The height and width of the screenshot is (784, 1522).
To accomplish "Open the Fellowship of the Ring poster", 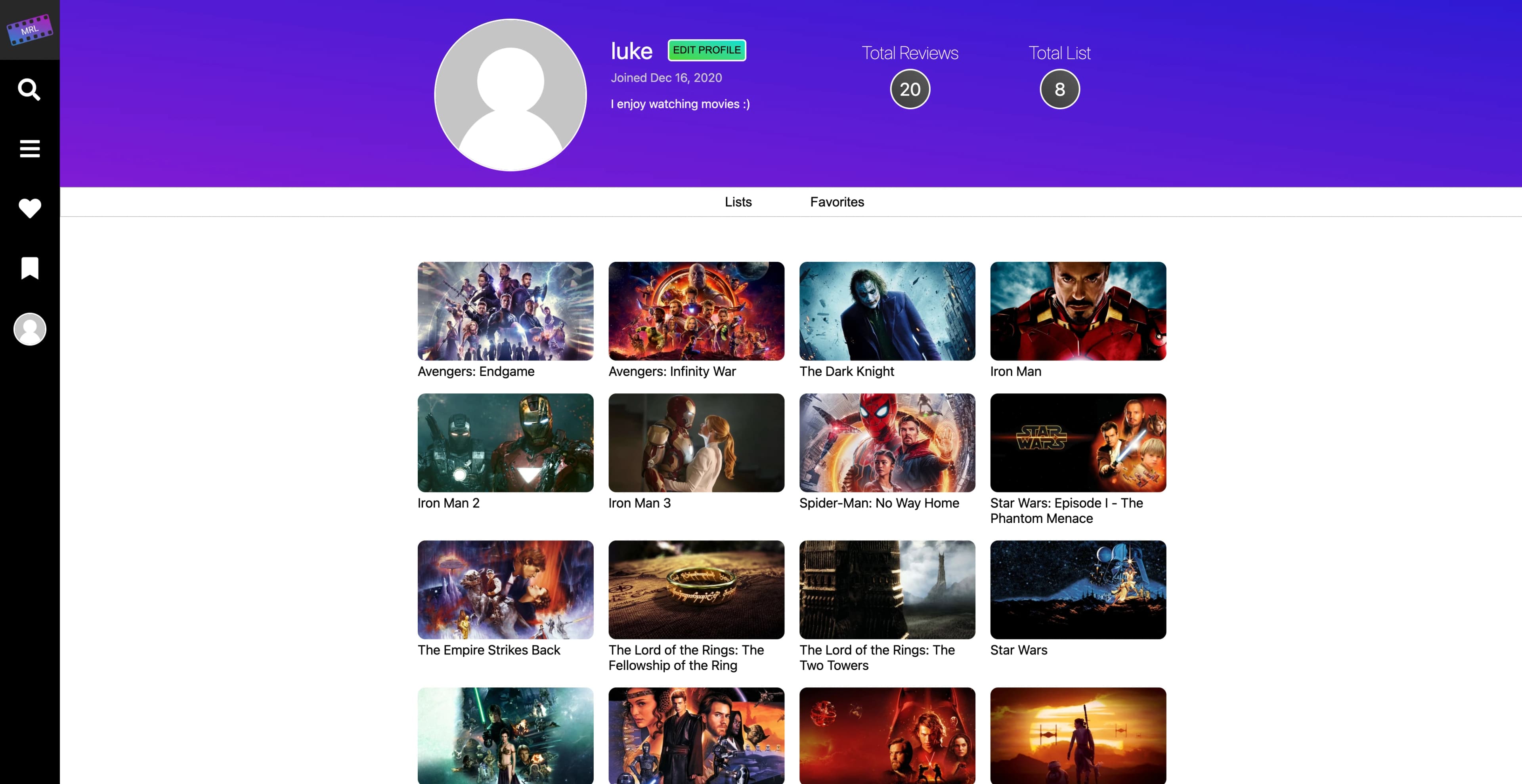I will 696,590.
